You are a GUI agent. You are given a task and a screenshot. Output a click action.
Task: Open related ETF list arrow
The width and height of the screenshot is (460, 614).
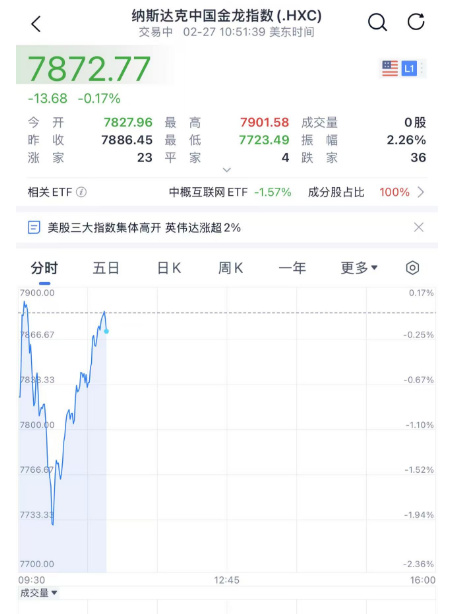pyautogui.click(x=421, y=192)
